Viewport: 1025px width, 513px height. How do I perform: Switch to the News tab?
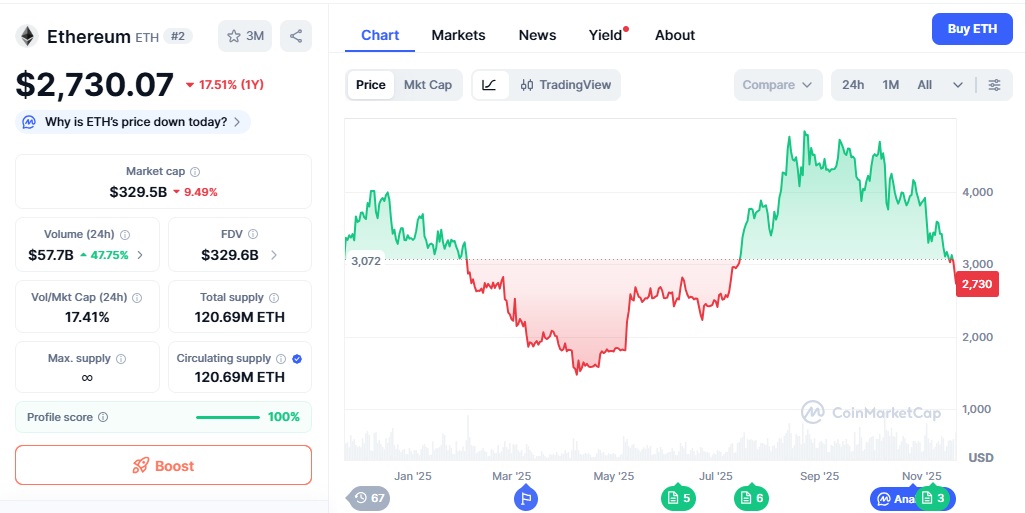(537, 35)
